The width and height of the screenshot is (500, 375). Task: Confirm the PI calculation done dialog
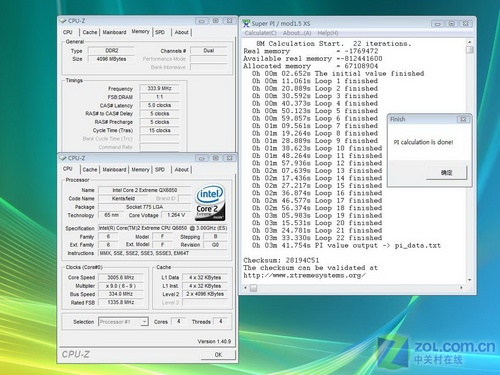447,173
